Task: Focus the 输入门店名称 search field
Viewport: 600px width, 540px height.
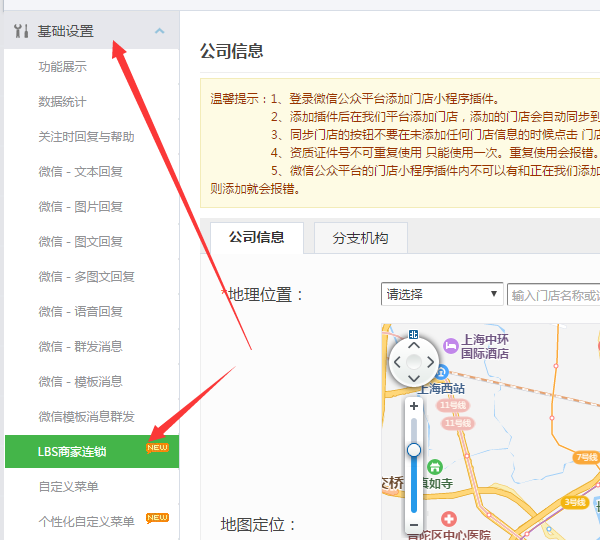Action: click(x=553, y=295)
